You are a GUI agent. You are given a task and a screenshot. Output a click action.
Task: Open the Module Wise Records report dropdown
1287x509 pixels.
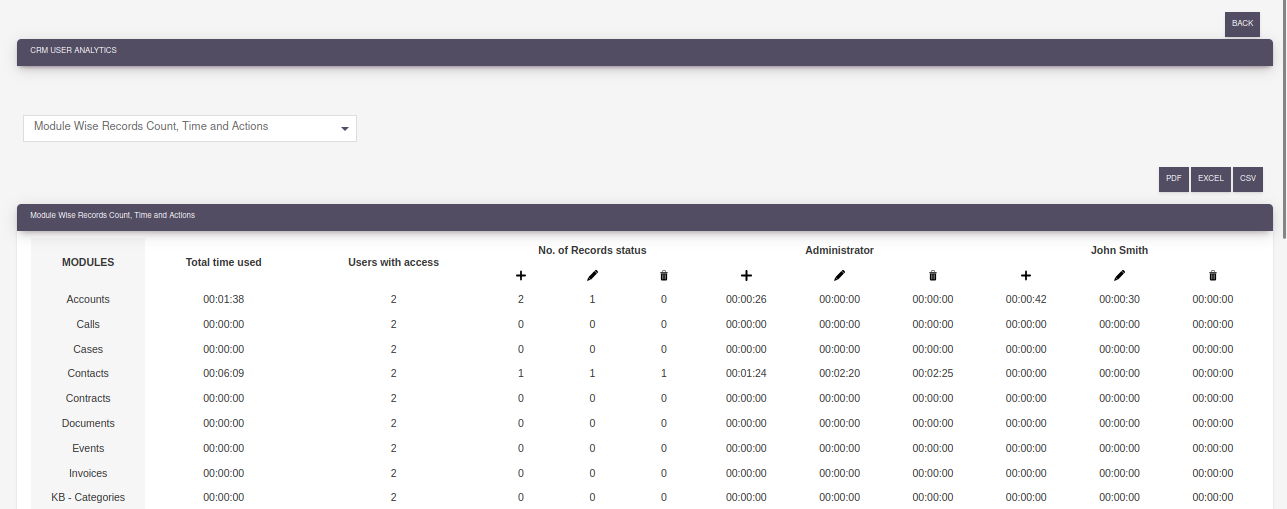coord(189,128)
